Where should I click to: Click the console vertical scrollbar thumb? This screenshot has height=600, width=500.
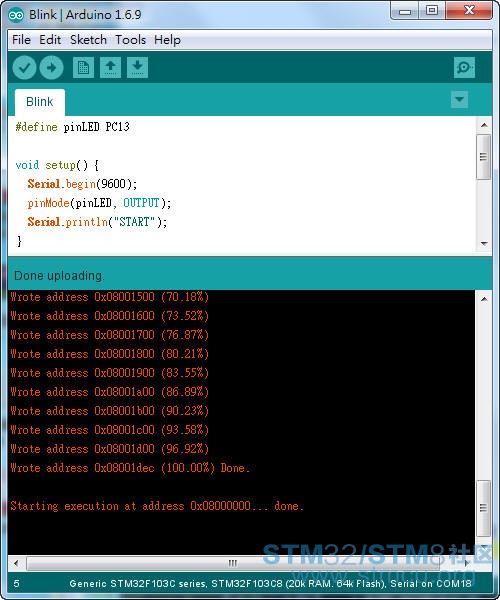coord(484,509)
